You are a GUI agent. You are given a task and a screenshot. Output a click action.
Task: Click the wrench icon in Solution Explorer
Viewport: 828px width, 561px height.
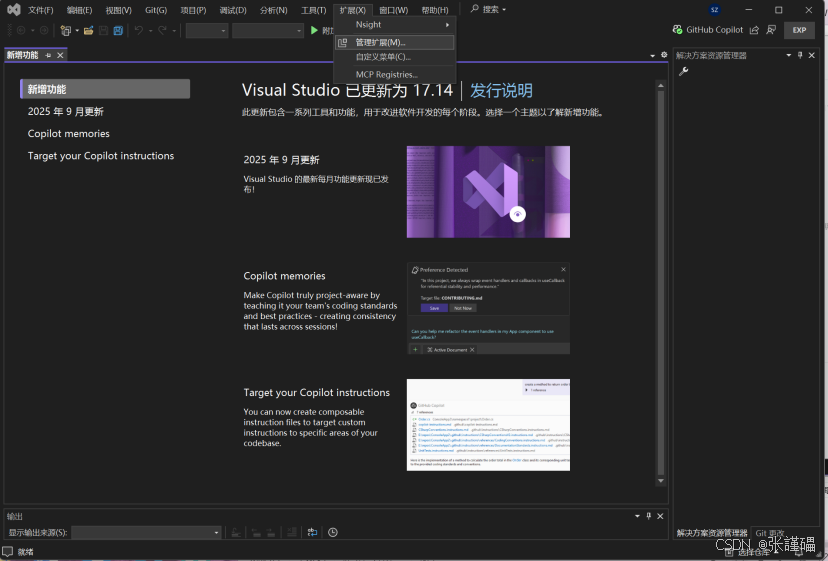tap(683, 71)
